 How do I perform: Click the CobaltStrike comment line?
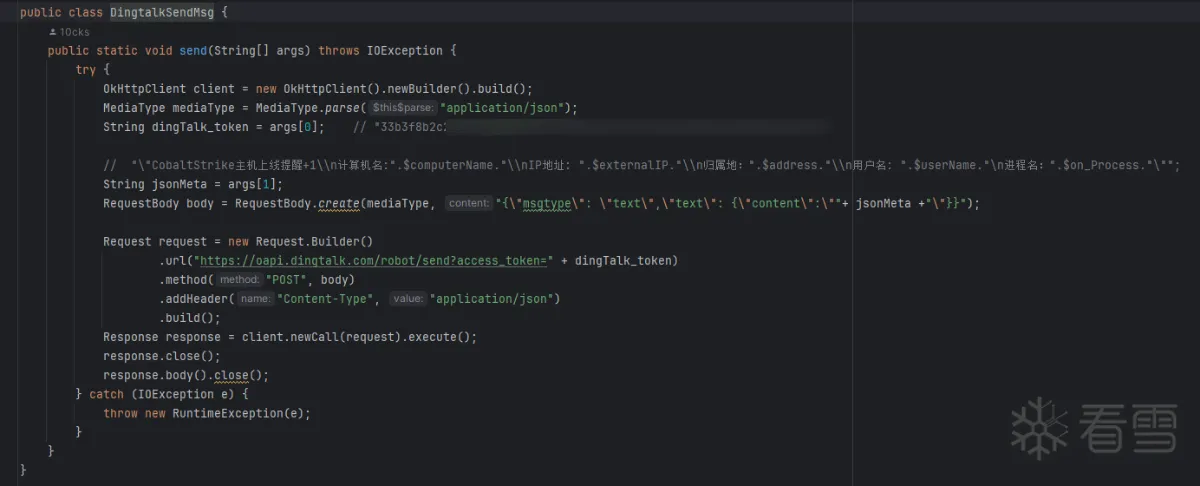[641, 165]
